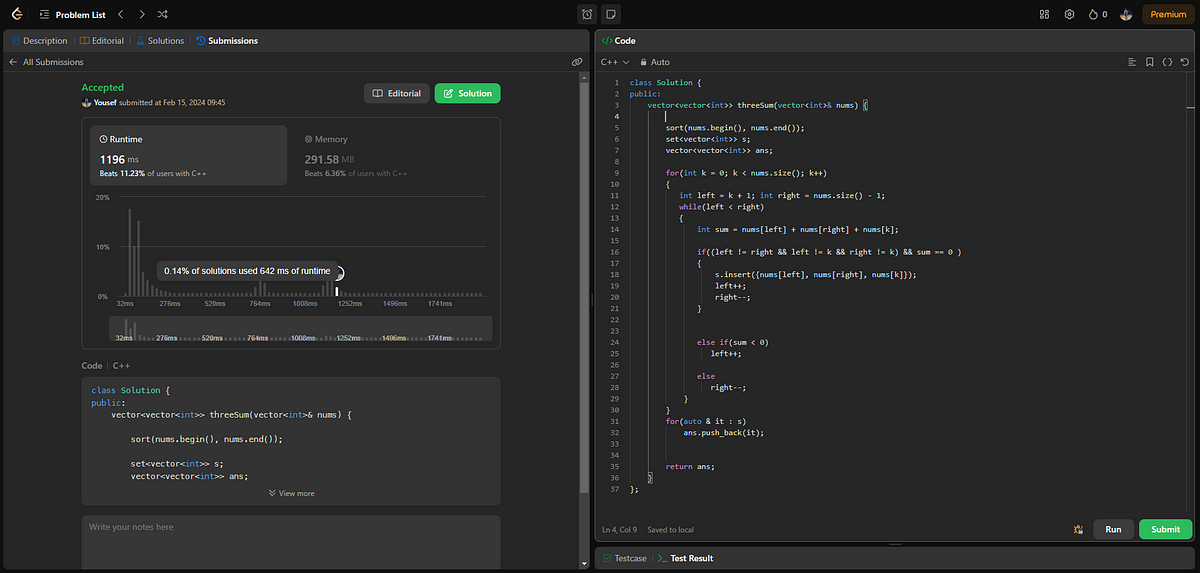Go back to All Submissions
This screenshot has height=573, width=1200.
pyautogui.click(x=46, y=62)
